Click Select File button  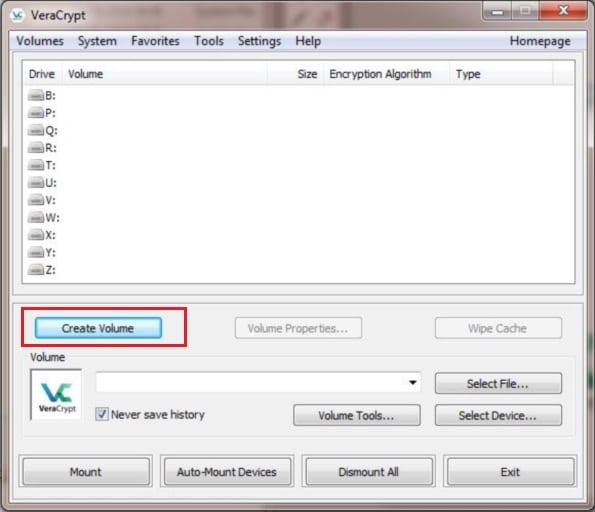coord(498,383)
